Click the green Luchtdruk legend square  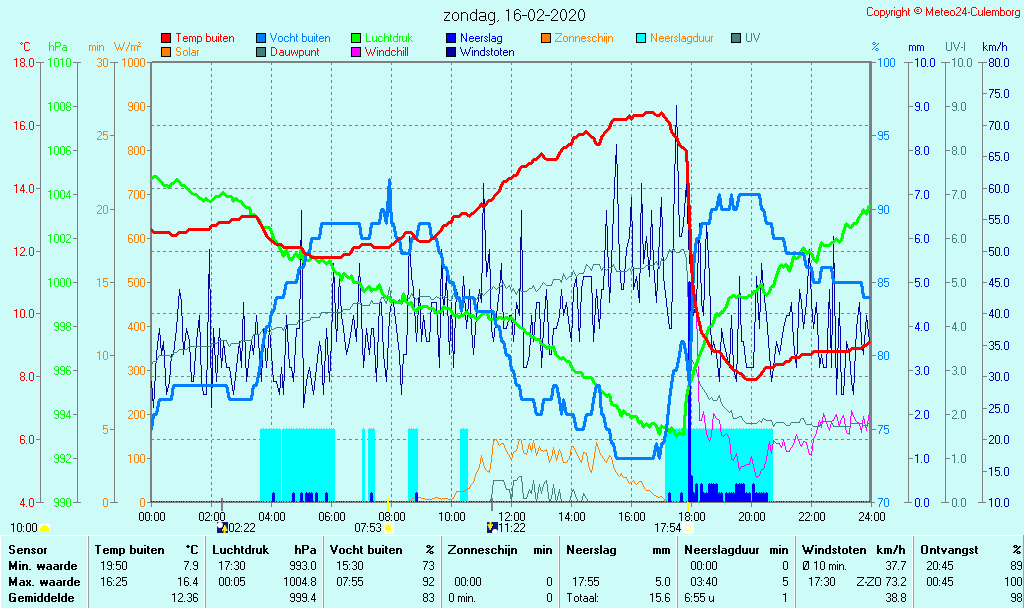coord(356,38)
